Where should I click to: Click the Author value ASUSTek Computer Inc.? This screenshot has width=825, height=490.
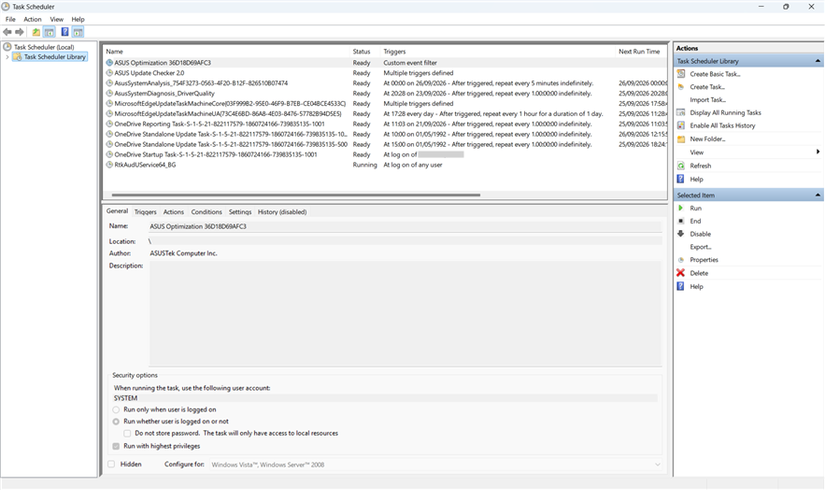click(183, 253)
